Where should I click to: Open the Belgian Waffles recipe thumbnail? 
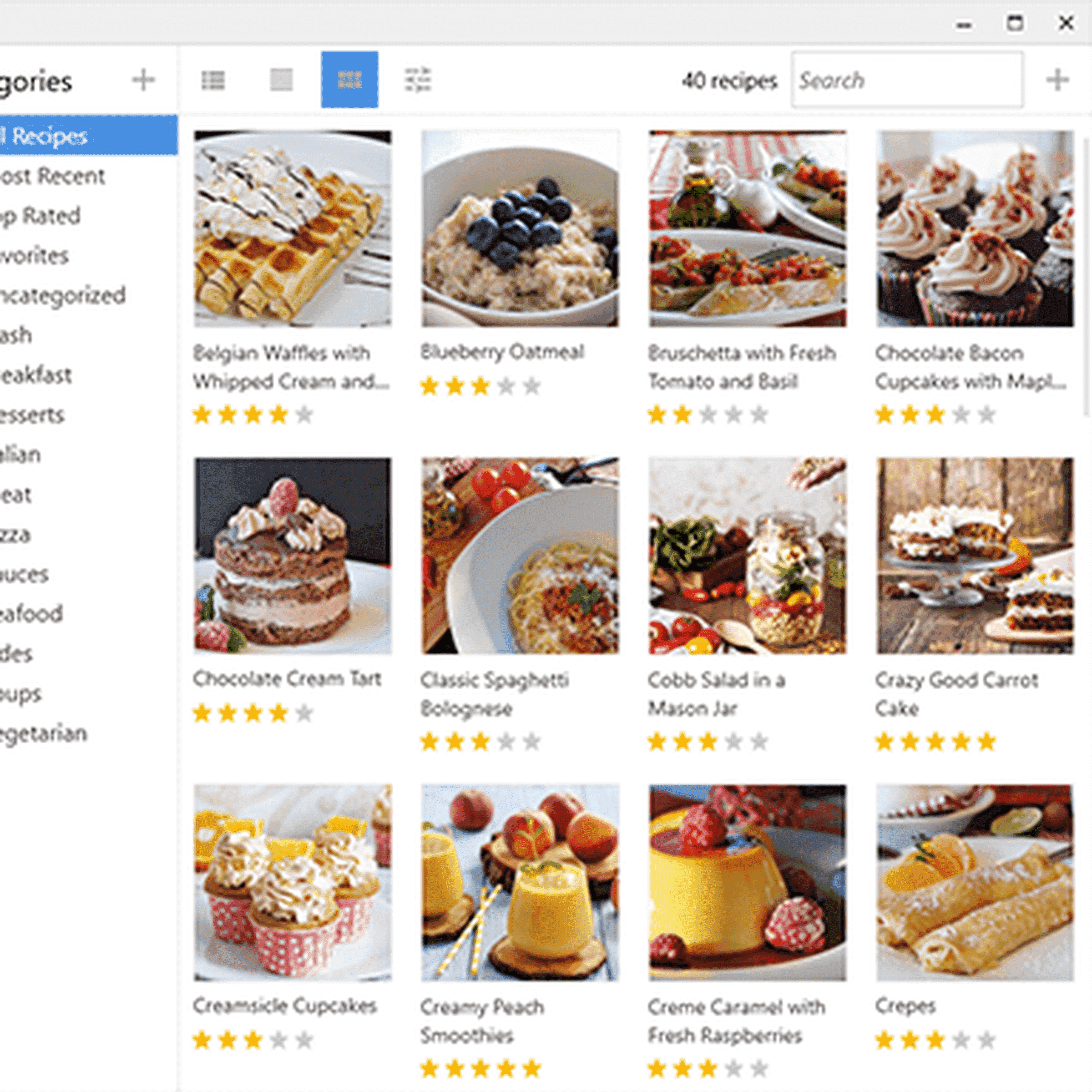pos(293,228)
